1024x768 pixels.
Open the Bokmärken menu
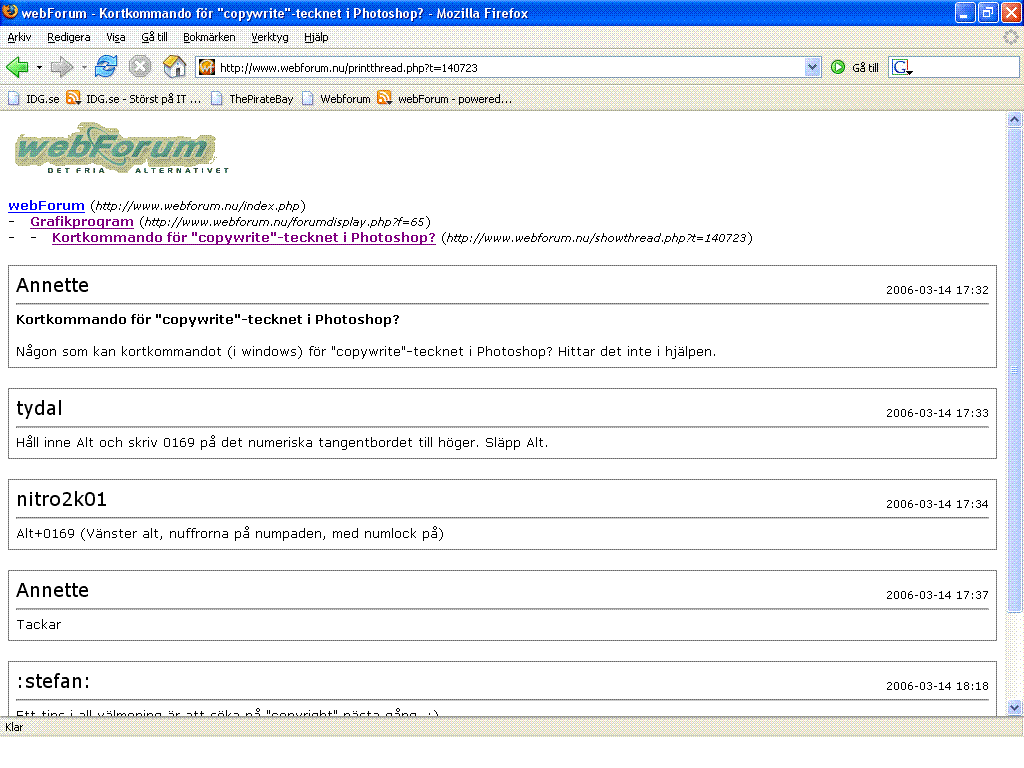209,37
